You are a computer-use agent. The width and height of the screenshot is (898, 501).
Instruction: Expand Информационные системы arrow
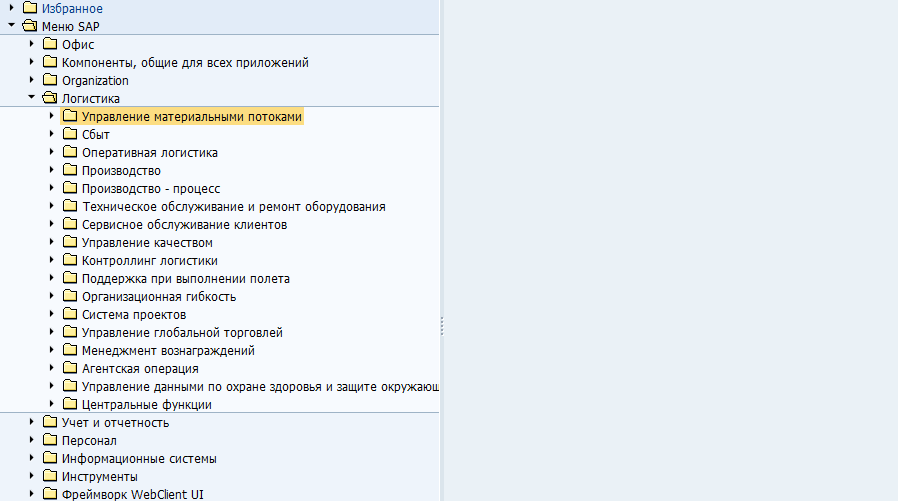pyautogui.click(x=31, y=457)
